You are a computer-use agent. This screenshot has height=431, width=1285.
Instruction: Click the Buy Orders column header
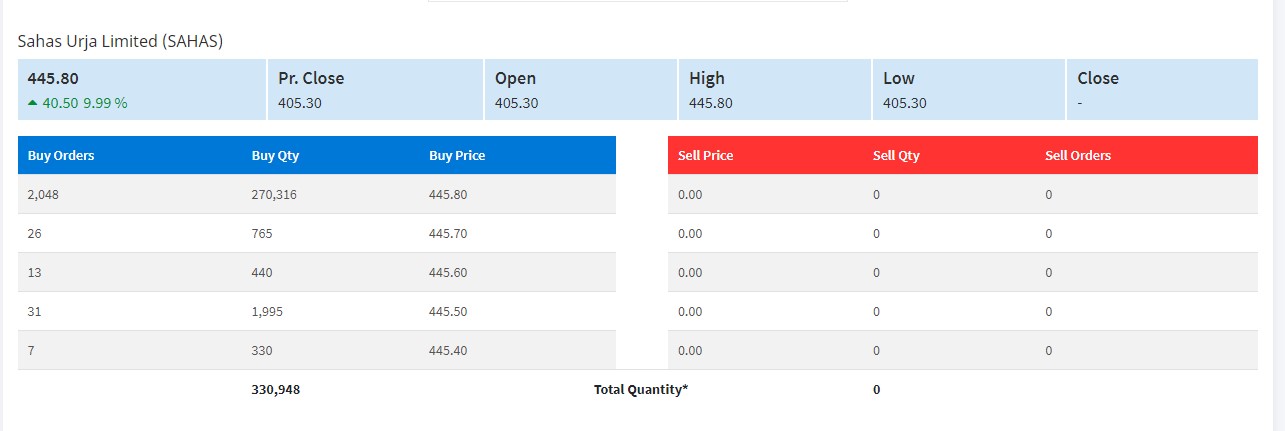(61, 156)
